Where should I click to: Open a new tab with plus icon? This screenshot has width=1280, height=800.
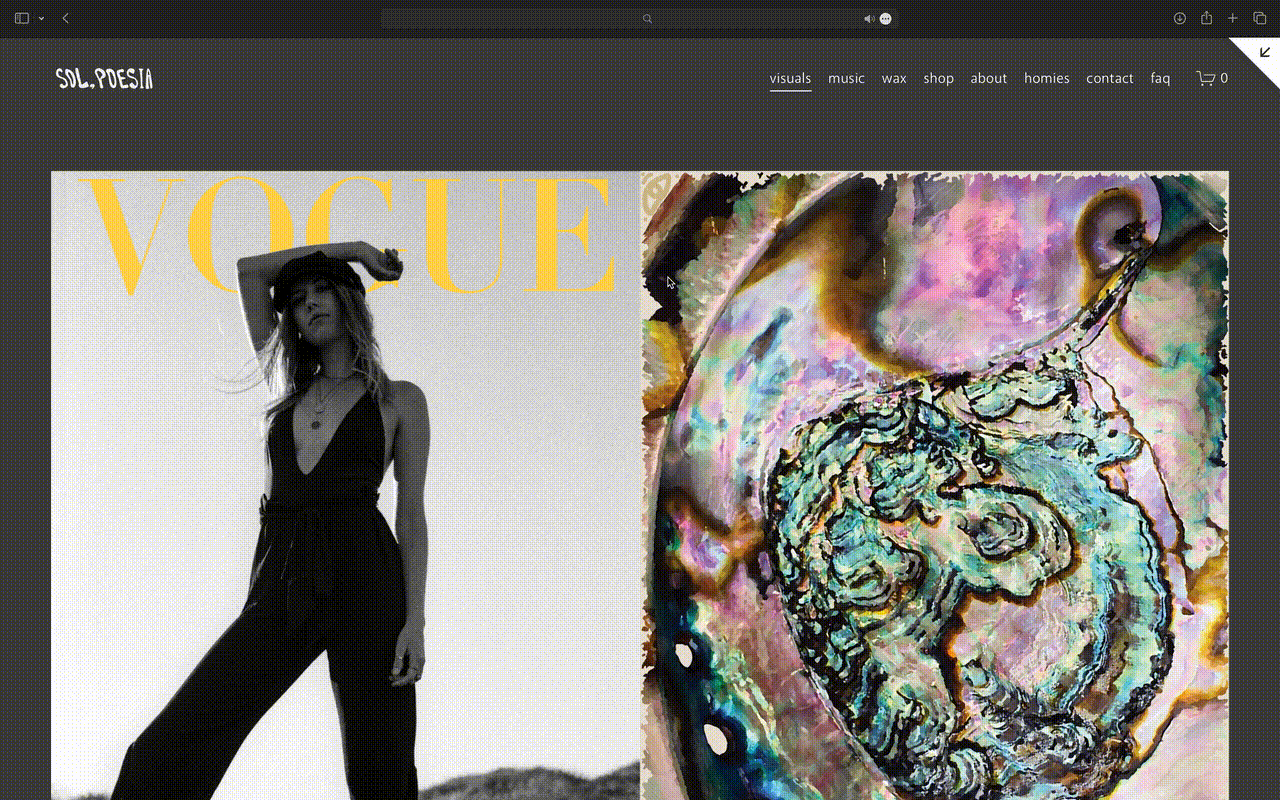point(1233,18)
